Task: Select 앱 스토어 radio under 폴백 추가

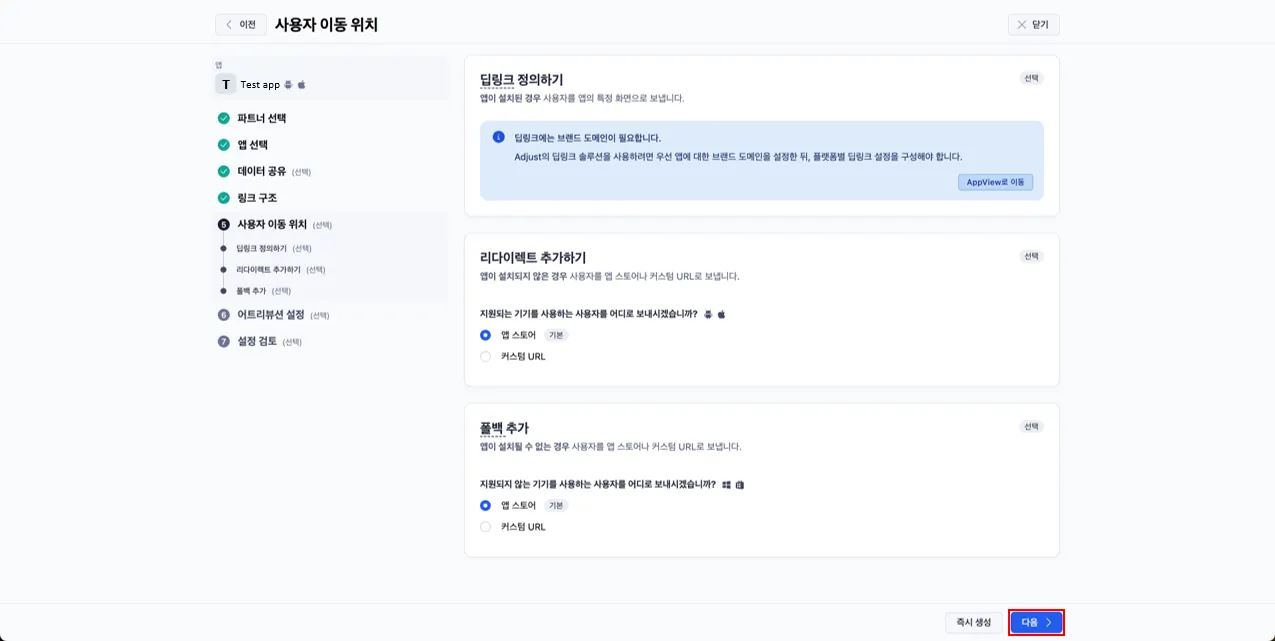Action: (486, 505)
